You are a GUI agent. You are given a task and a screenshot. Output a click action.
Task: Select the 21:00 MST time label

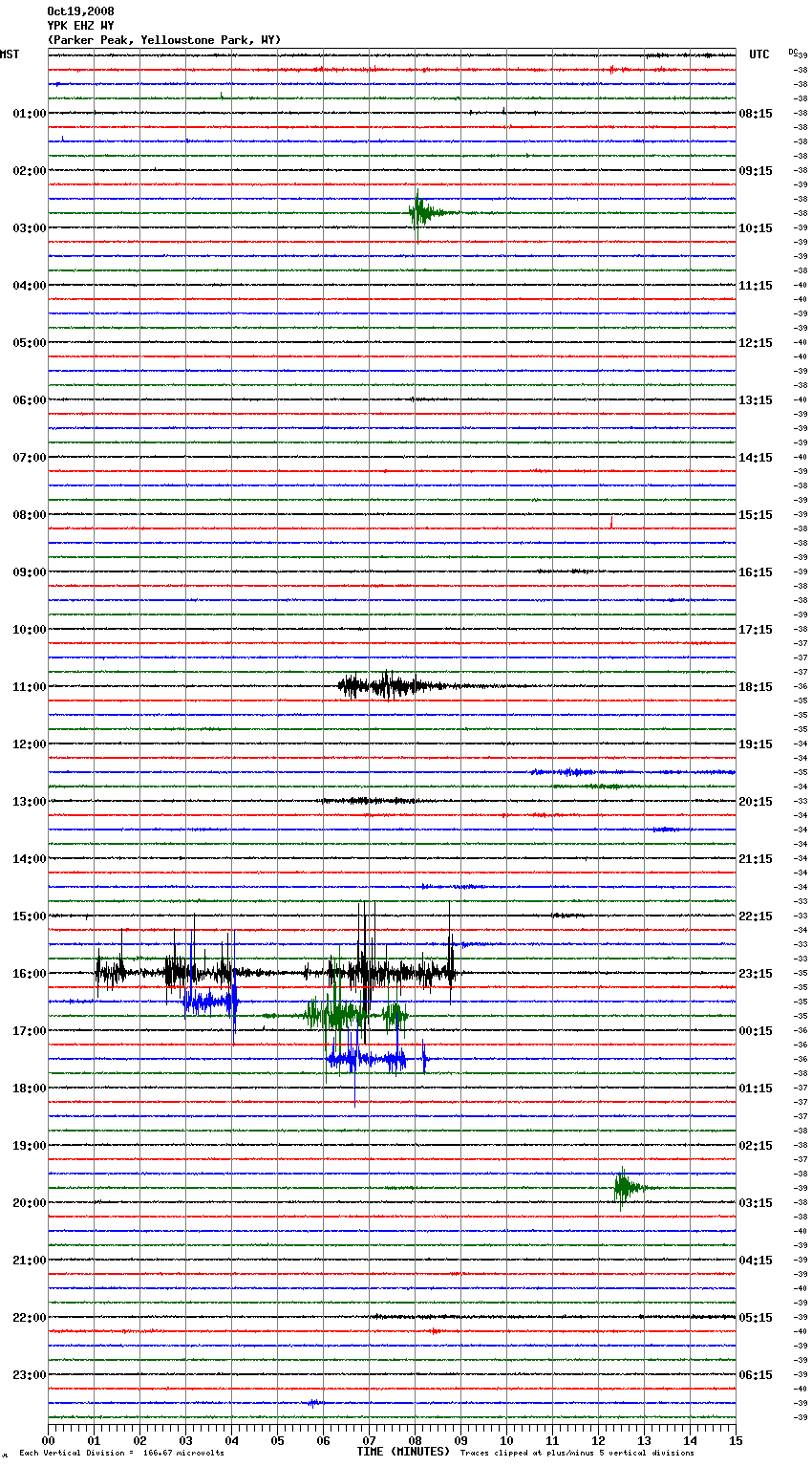coord(30,1261)
